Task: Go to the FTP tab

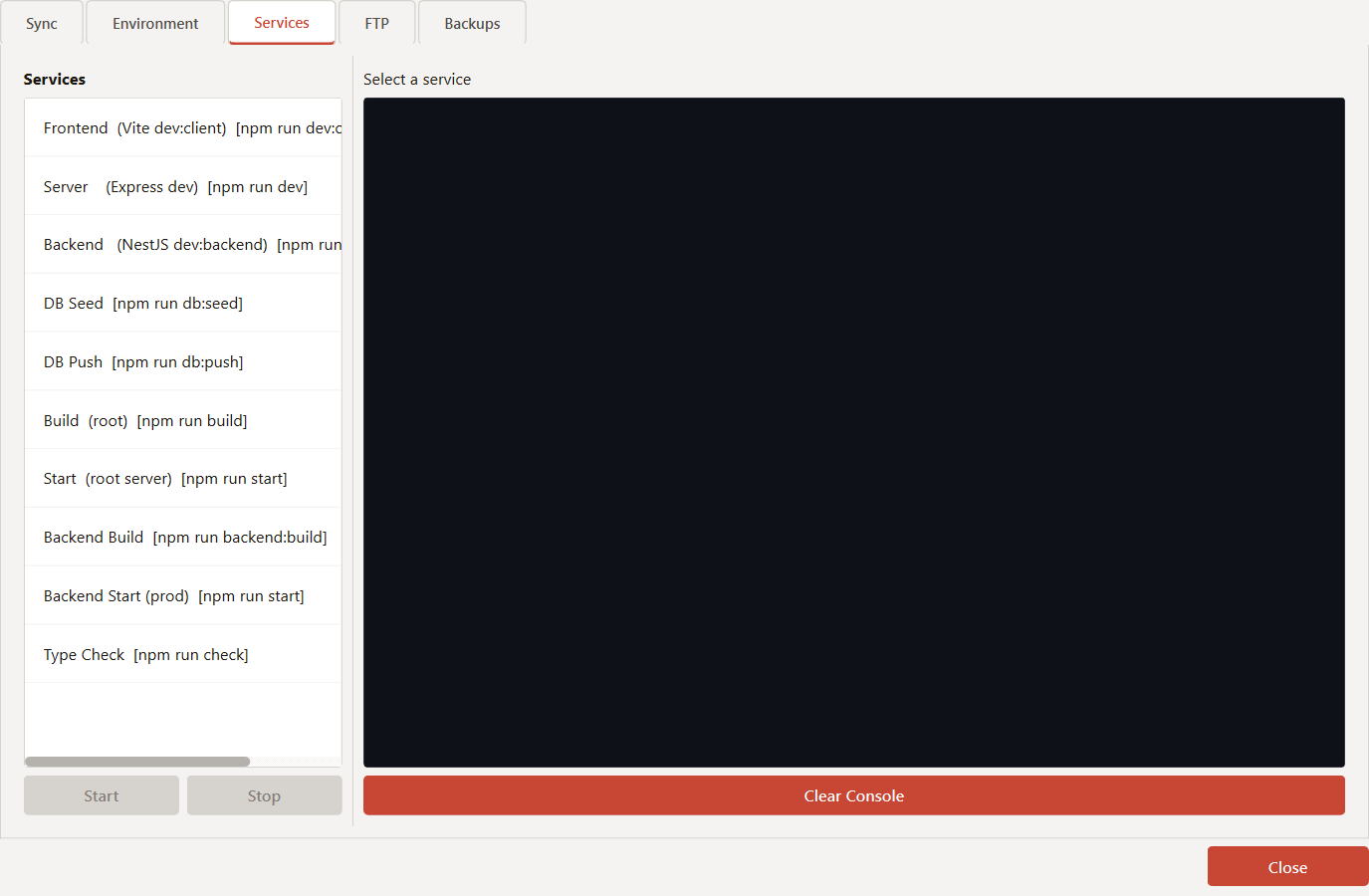Action: pos(376,24)
